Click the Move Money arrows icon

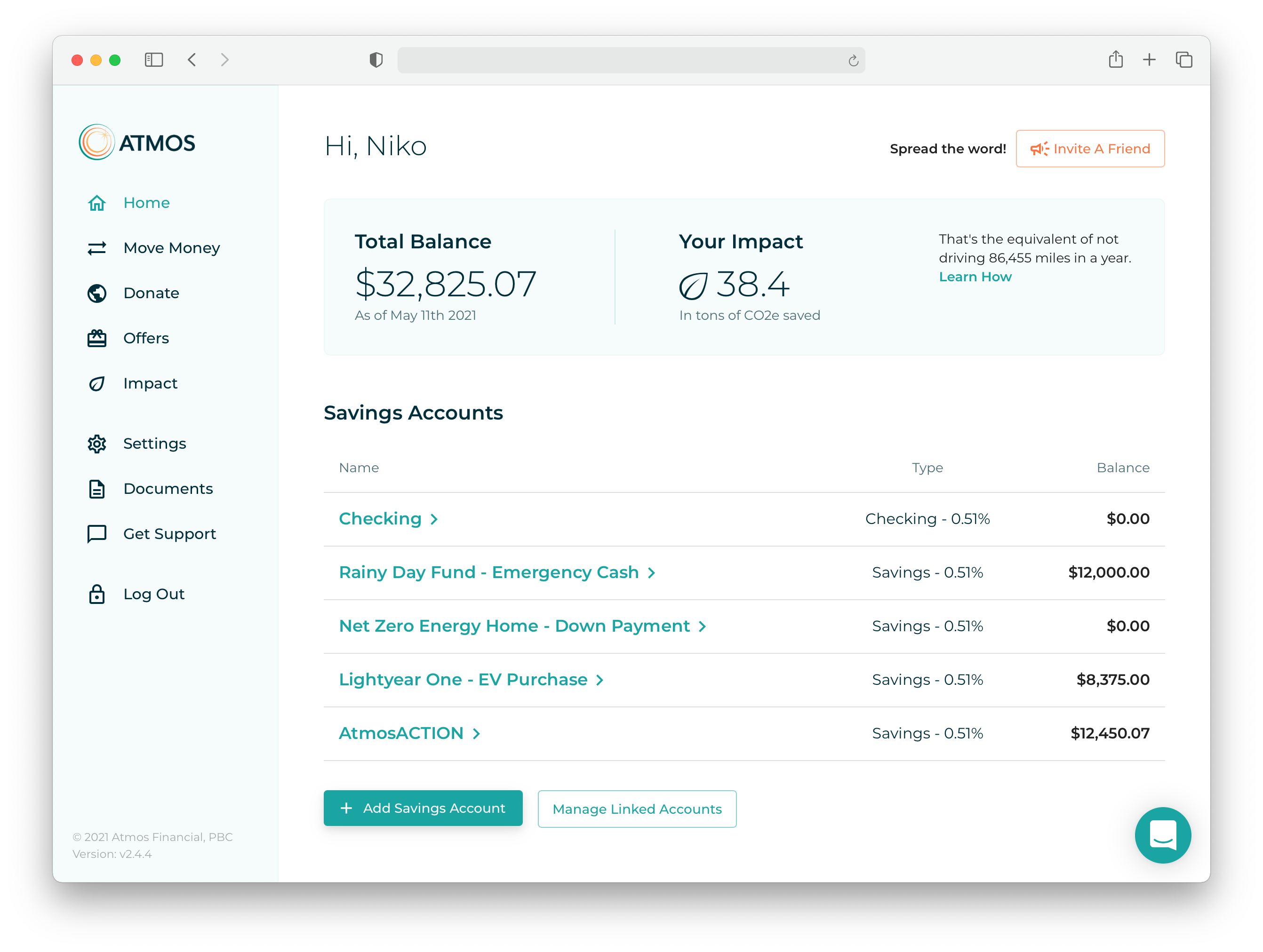96,248
